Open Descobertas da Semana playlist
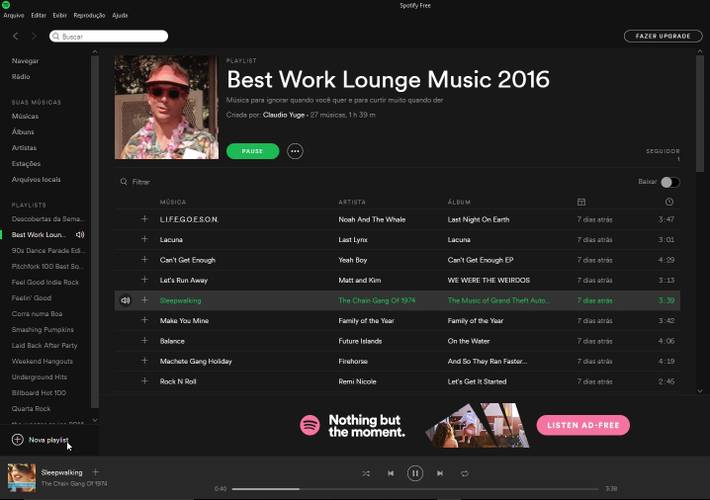 tap(48, 219)
